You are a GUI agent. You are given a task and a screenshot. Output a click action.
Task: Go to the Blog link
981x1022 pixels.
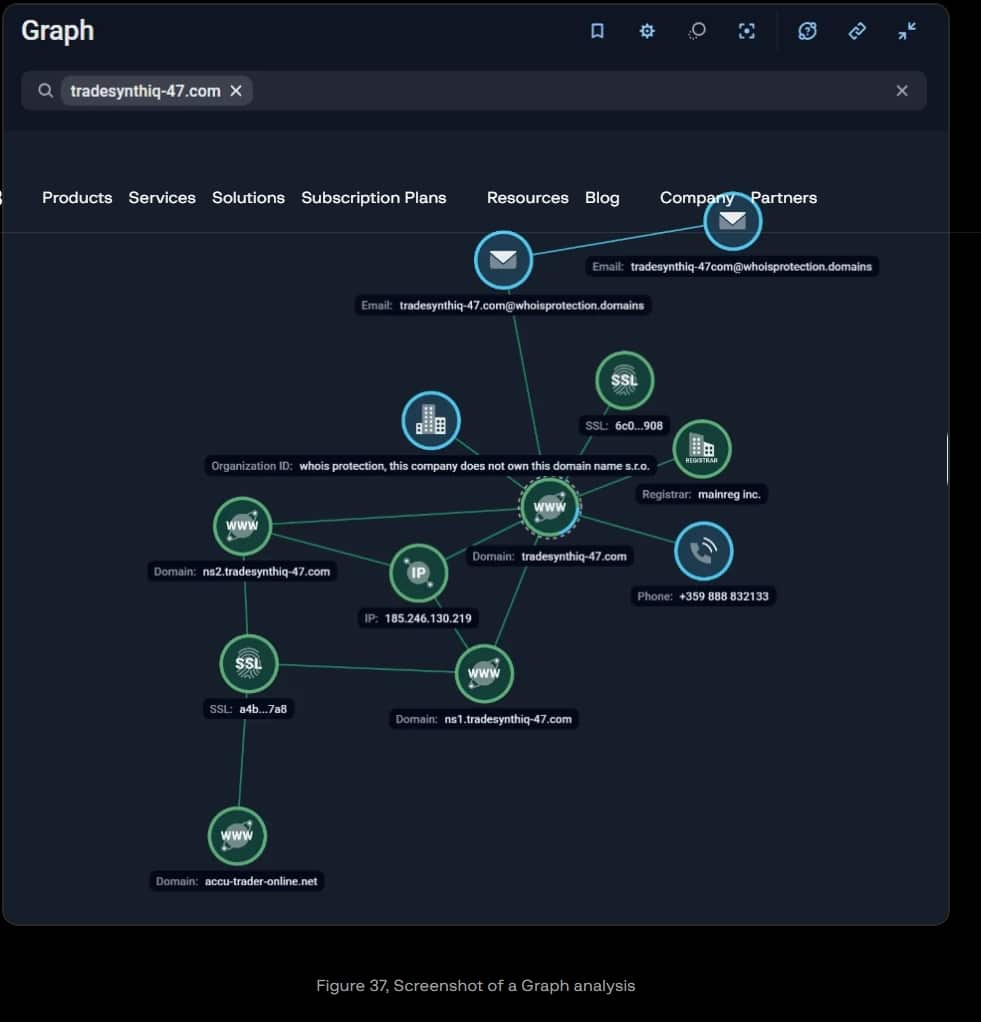pyautogui.click(x=602, y=198)
